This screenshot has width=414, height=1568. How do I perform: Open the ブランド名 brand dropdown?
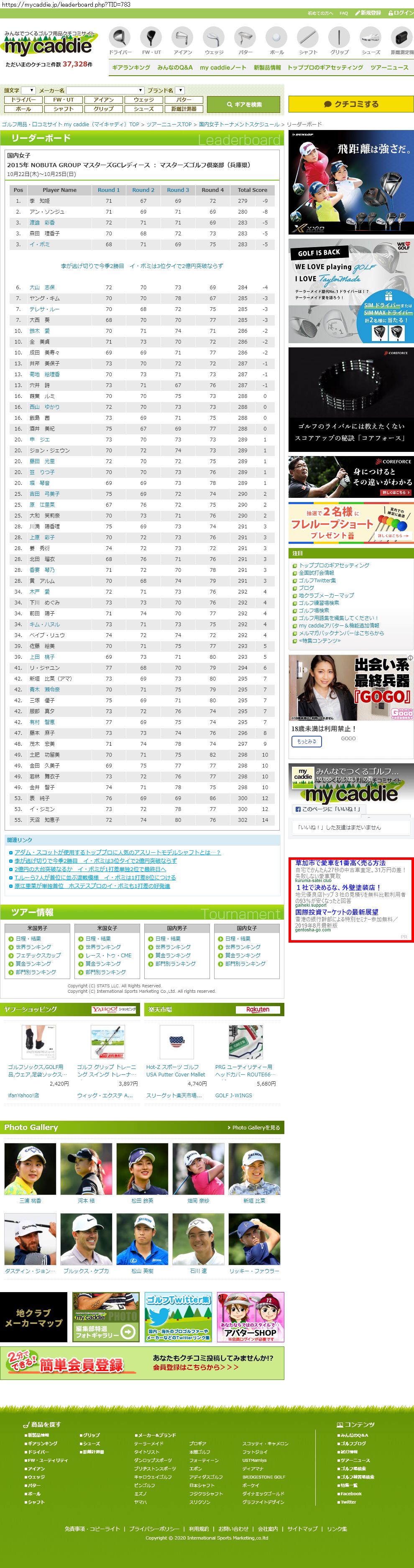[x=180, y=90]
